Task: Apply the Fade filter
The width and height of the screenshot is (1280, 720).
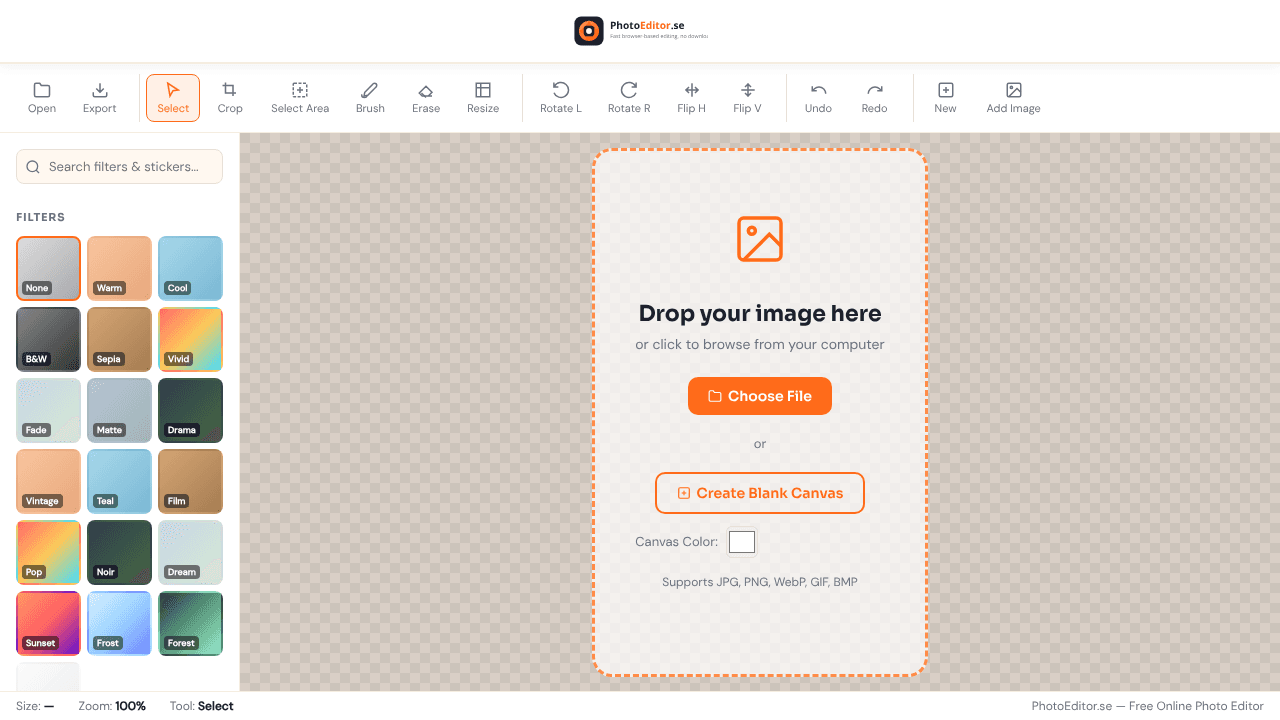Action: click(48, 410)
